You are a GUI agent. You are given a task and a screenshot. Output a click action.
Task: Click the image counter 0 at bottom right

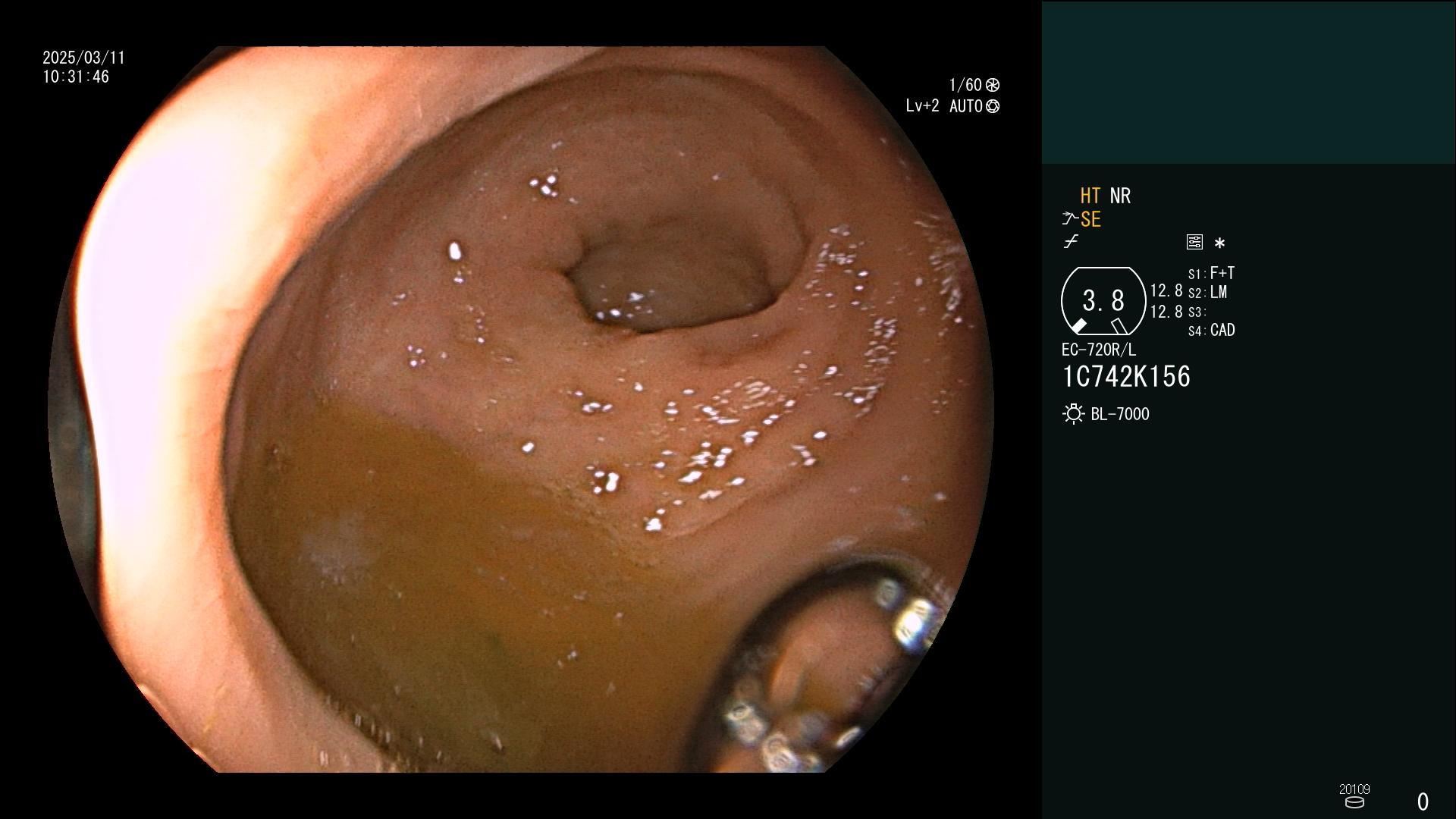[x=1423, y=802]
